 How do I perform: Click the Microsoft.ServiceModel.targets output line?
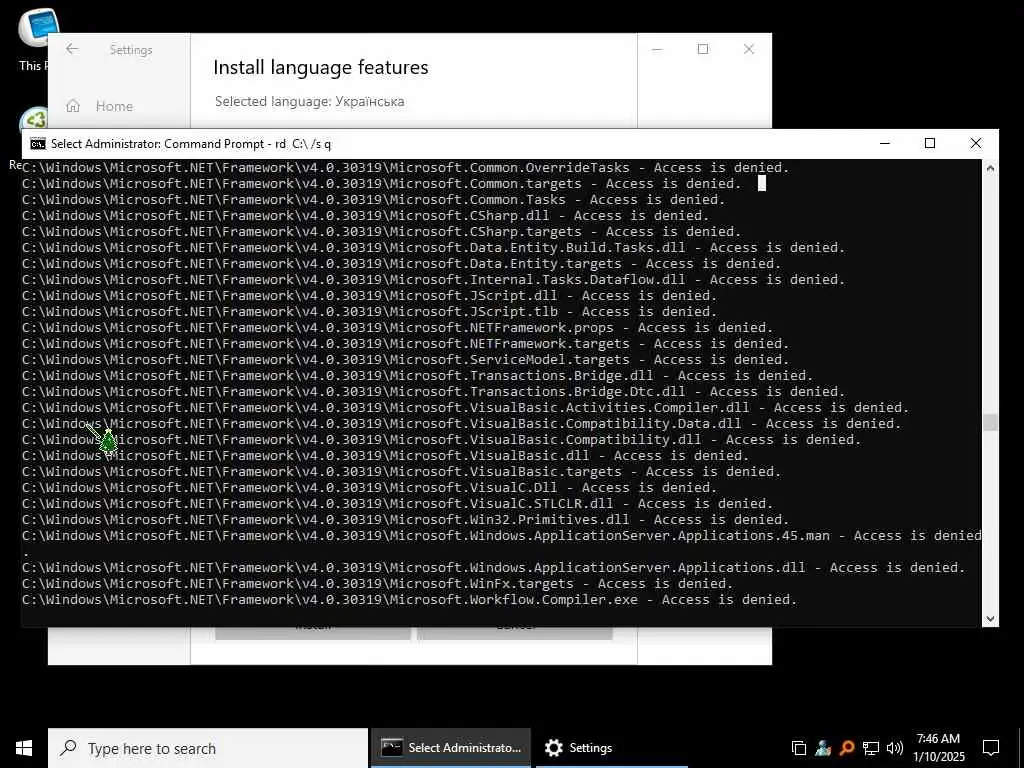point(406,359)
